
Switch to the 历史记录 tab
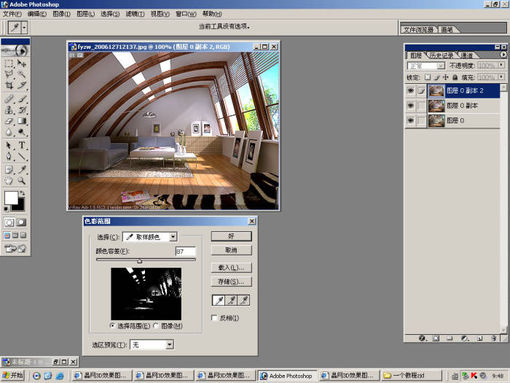coord(441,55)
